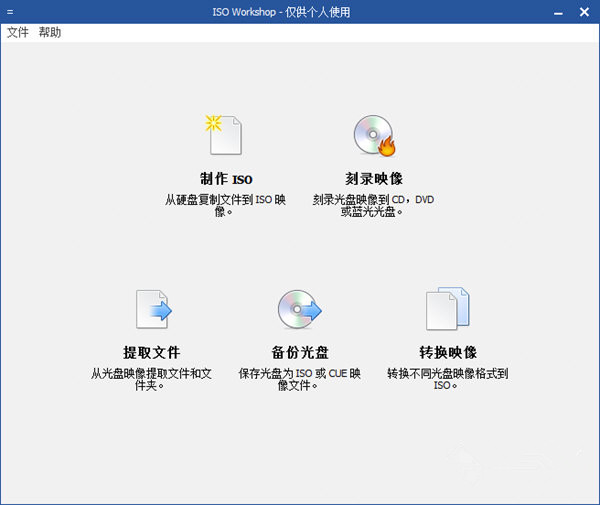Click description 保存光盘为 ISO 或 CUE 映像文件
The height and width of the screenshot is (505, 600).
[300, 379]
